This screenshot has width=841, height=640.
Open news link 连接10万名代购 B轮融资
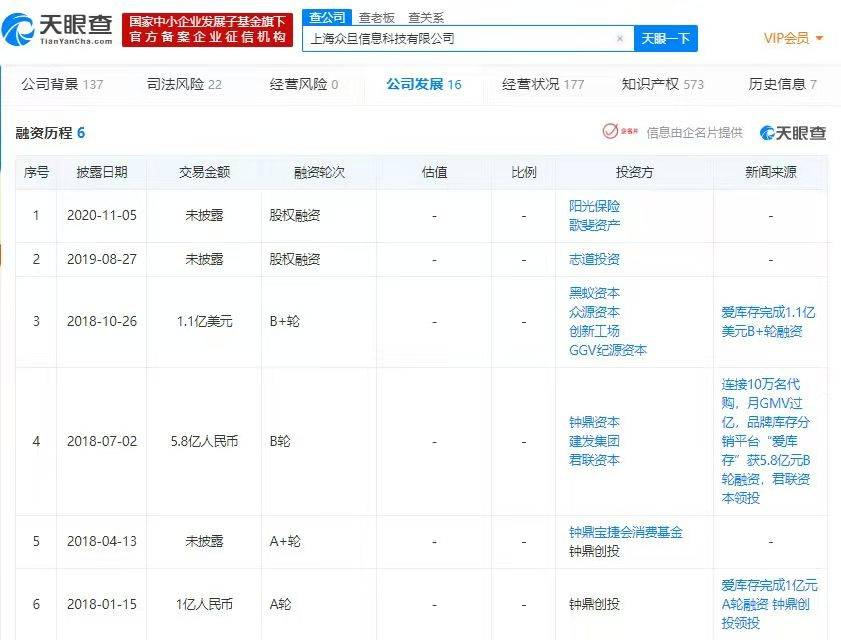(x=766, y=441)
